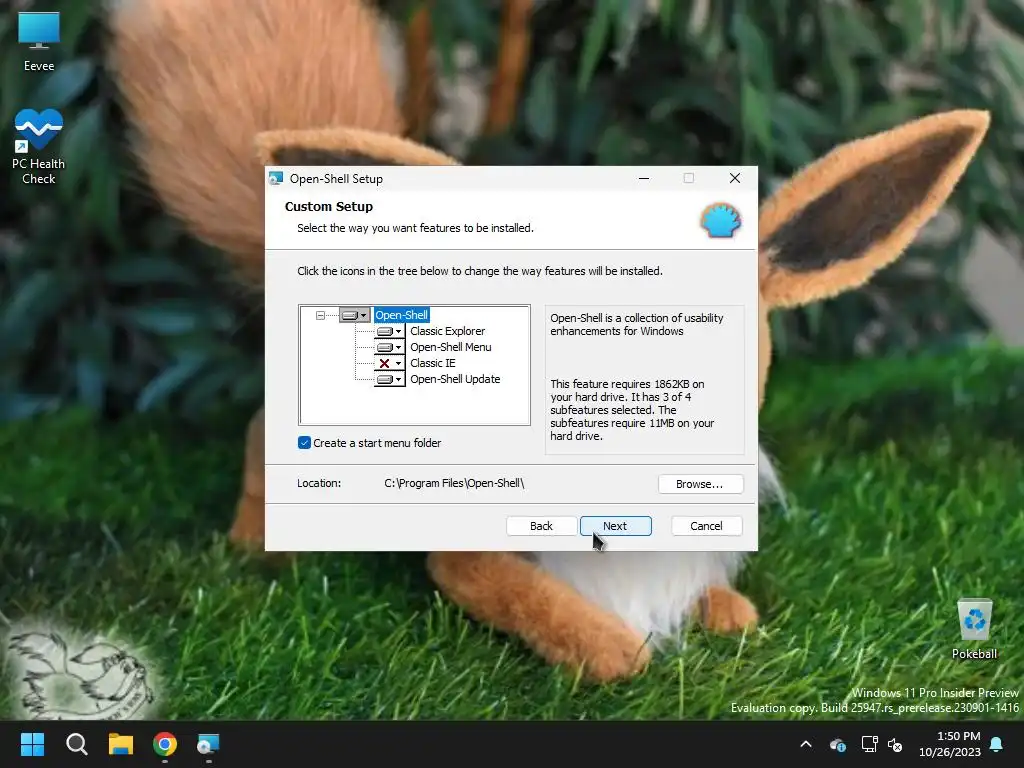1024x768 pixels.
Task: Minimize the Open-Shell Setup window
Action: click(644, 178)
